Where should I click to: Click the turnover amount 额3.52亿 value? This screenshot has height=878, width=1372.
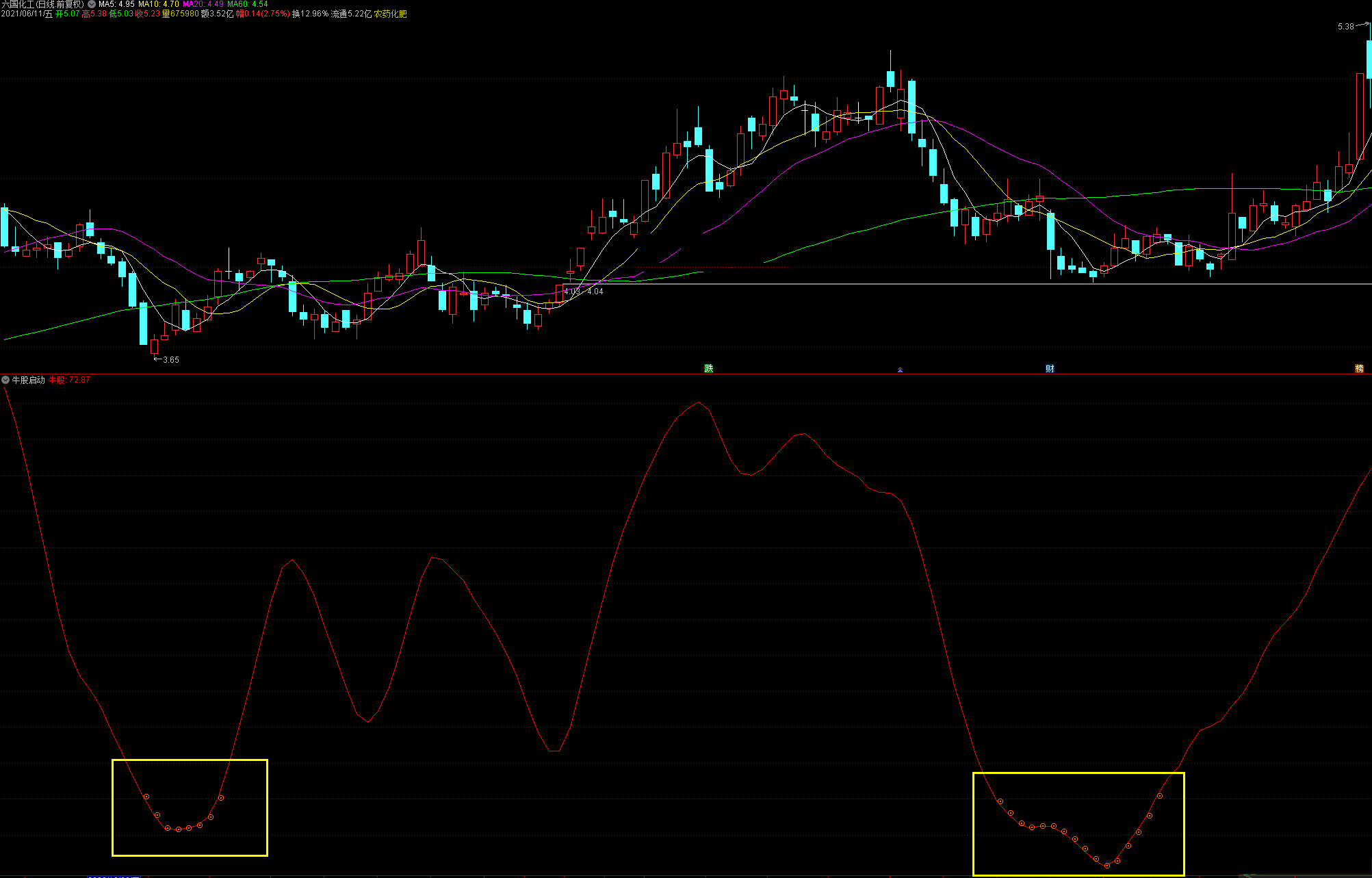click(x=218, y=14)
